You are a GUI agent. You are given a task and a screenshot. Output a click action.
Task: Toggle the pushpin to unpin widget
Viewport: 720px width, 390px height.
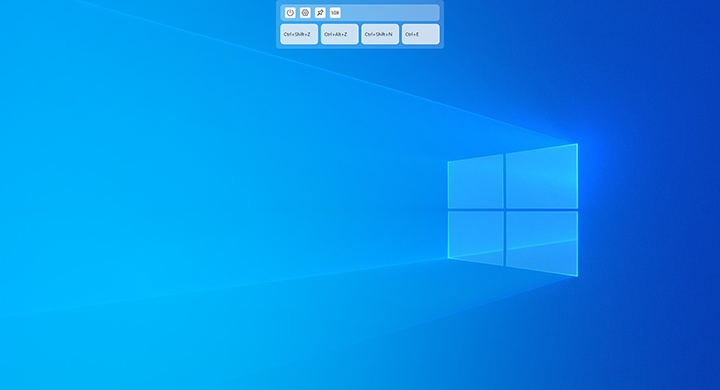coord(320,13)
